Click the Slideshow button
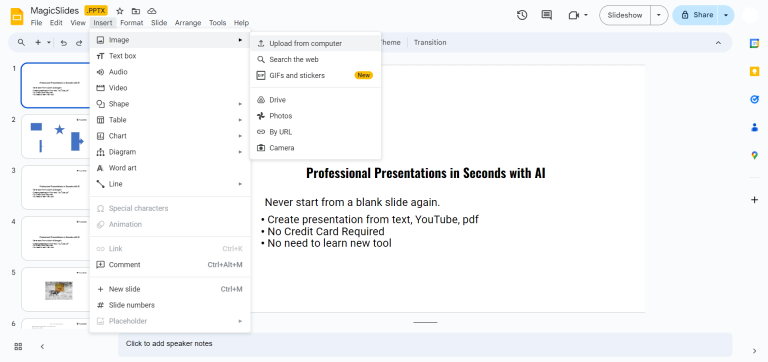The image size is (768, 362). (x=625, y=15)
